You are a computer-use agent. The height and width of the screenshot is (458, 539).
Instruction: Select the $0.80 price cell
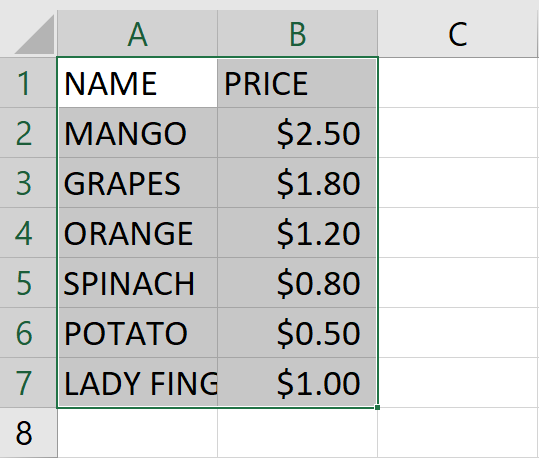click(298, 283)
